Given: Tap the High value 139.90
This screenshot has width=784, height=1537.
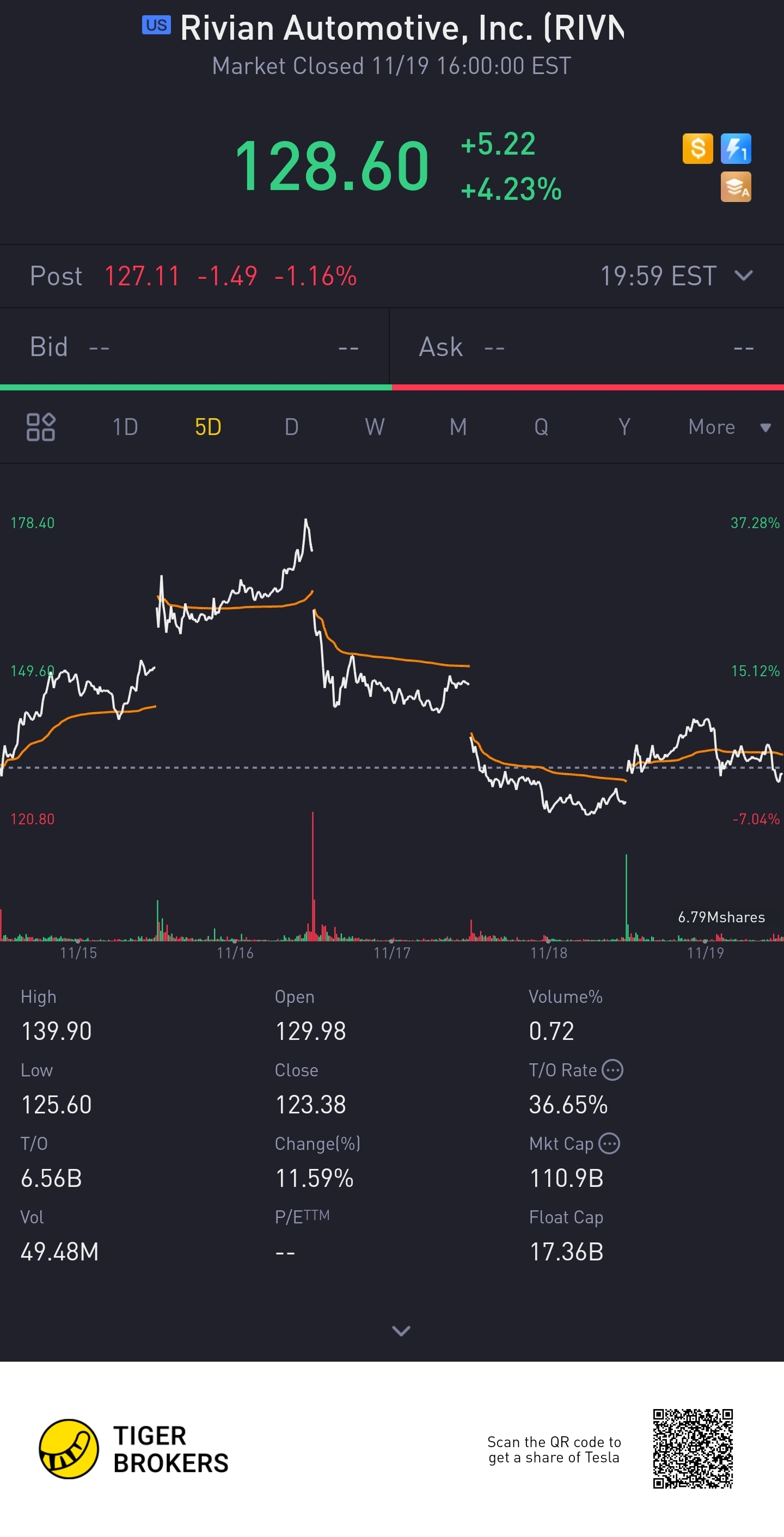Looking at the screenshot, I should 56,1031.
